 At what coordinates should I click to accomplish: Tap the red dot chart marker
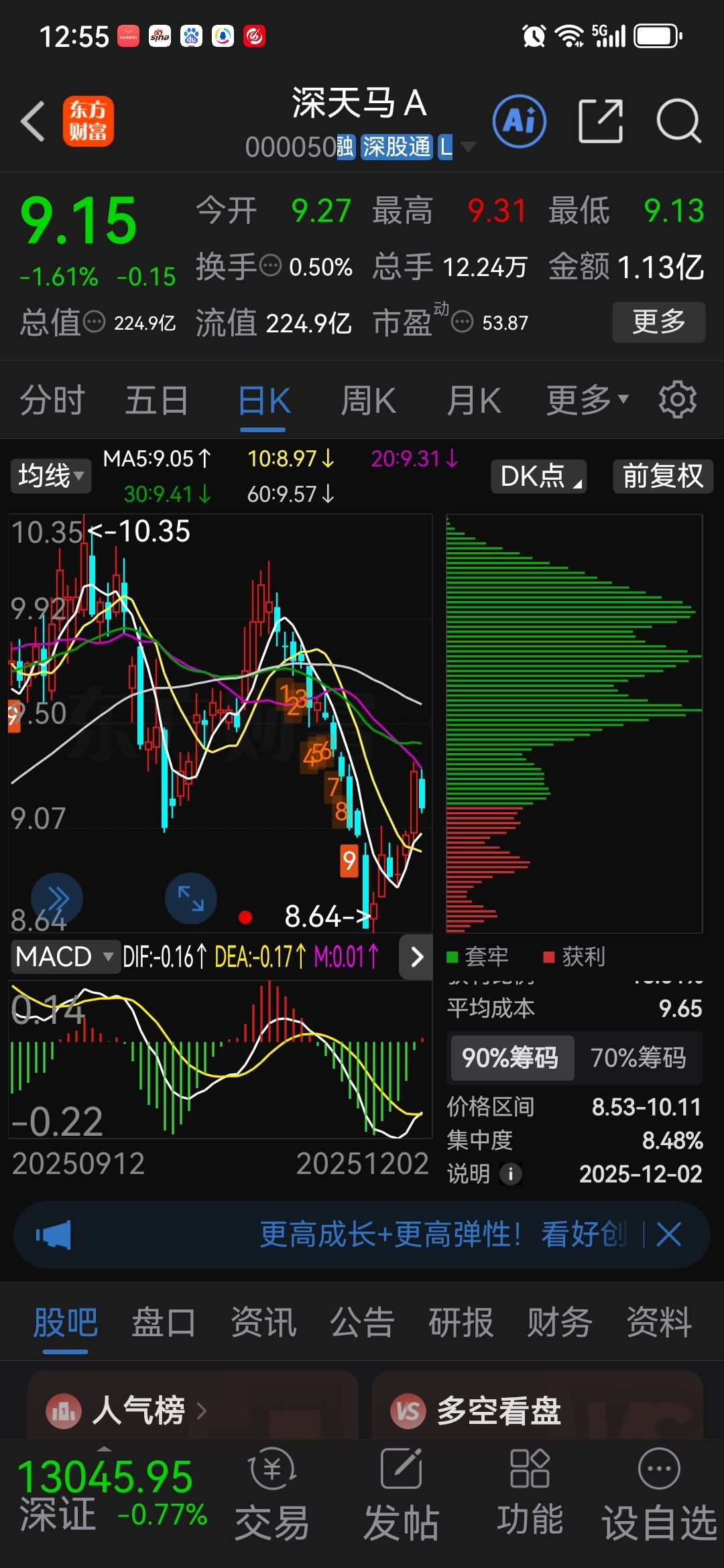click(x=245, y=917)
